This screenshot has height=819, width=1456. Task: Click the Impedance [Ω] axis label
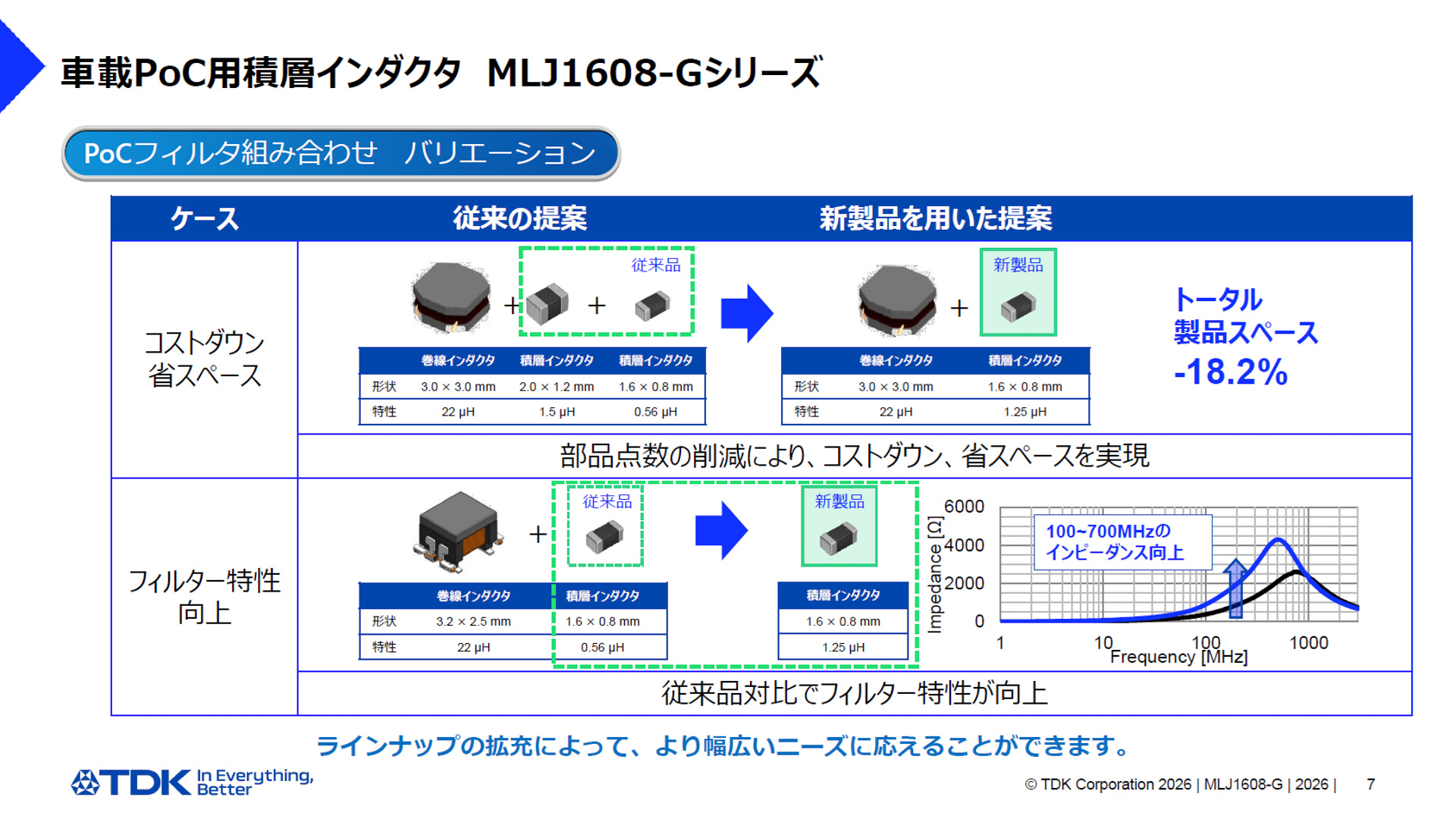point(935,575)
